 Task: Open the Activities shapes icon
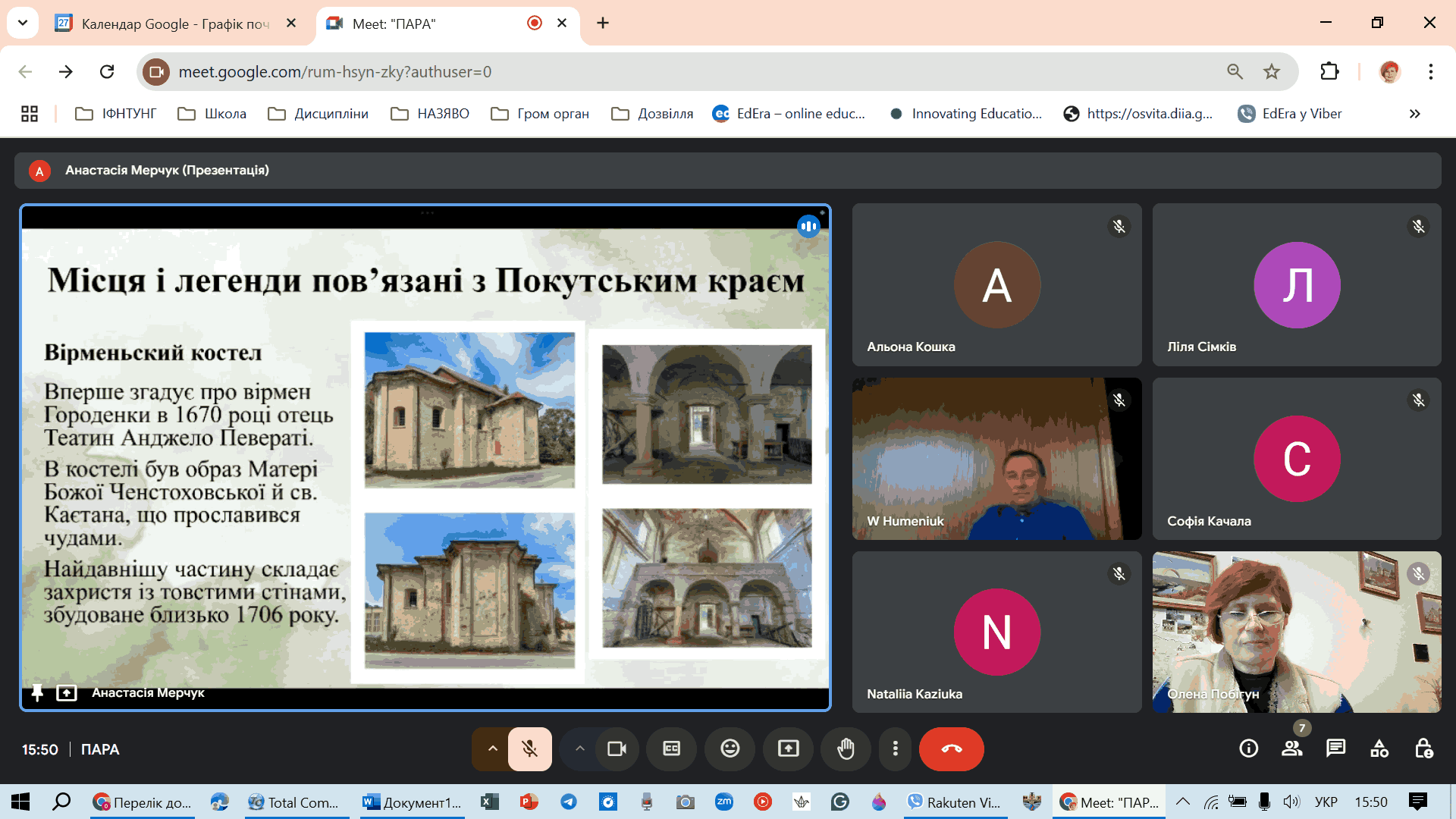1379,749
